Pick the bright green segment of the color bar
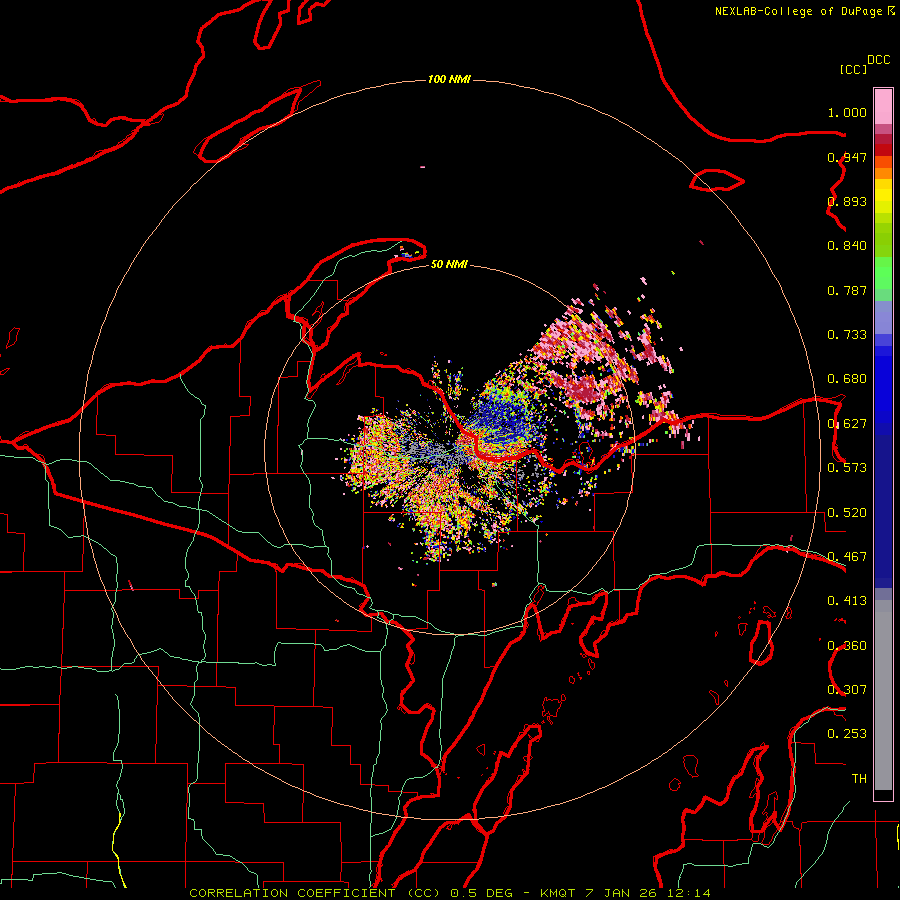The image size is (900, 900). click(x=883, y=273)
